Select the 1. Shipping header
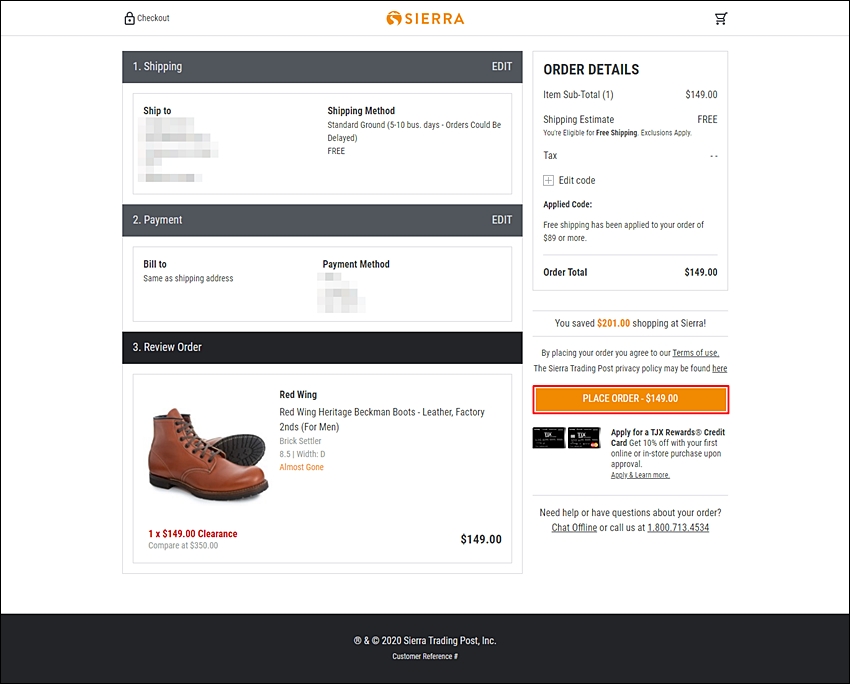This screenshot has height=684, width=850. coord(323,67)
